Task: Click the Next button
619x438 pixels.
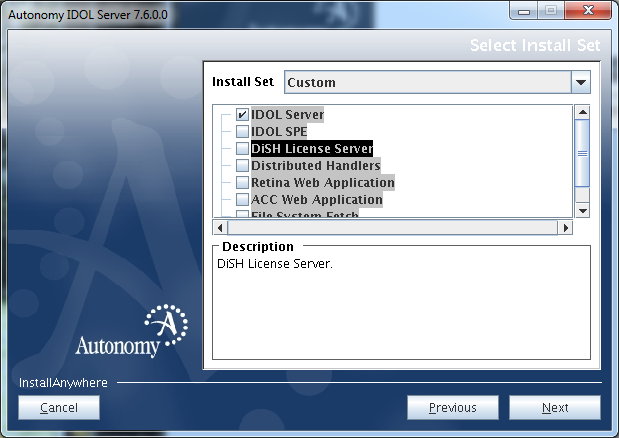Action: click(555, 408)
